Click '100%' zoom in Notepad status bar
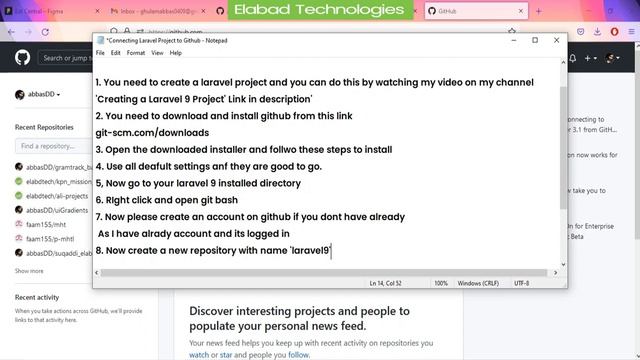This screenshot has height=360, width=640. [441, 283]
